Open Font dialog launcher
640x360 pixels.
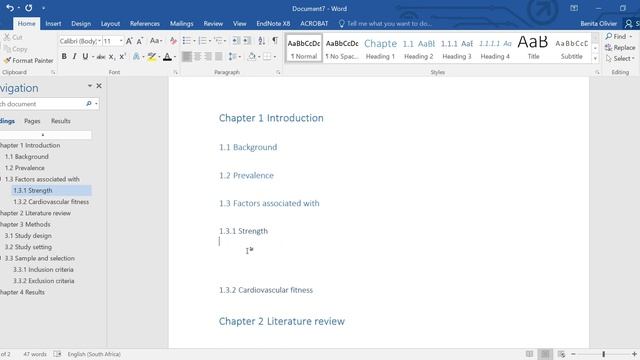(x=176, y=72)
